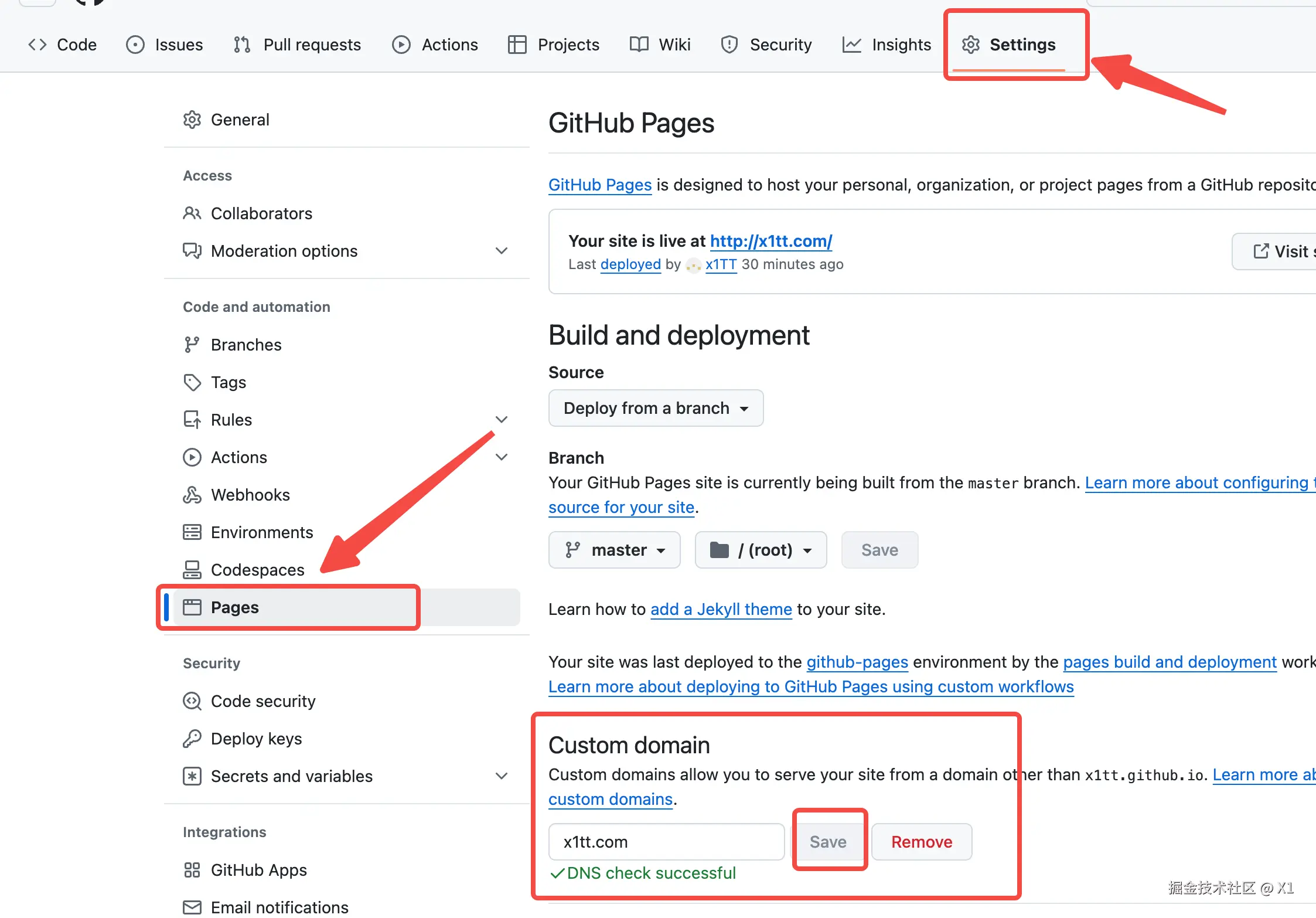The width and height of the screenshot is (1316, 918).
Task: Open the / (root) folder dropdown
Action: (760, 550)
